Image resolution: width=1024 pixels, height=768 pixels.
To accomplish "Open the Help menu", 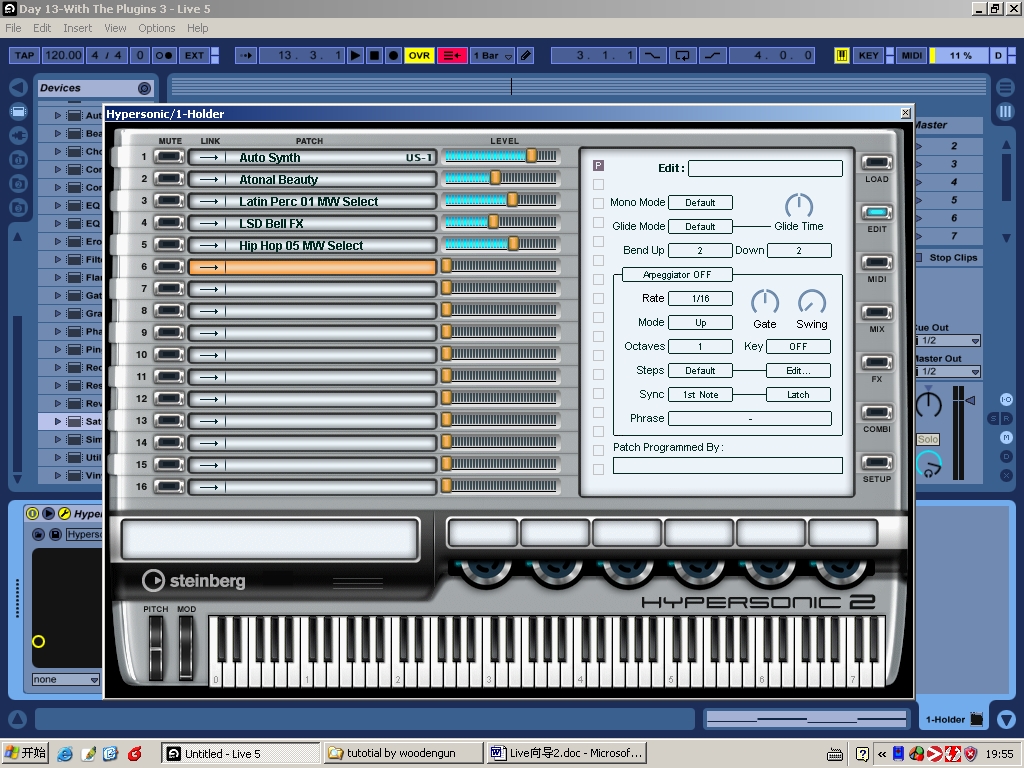I will (x=197, y=28).
